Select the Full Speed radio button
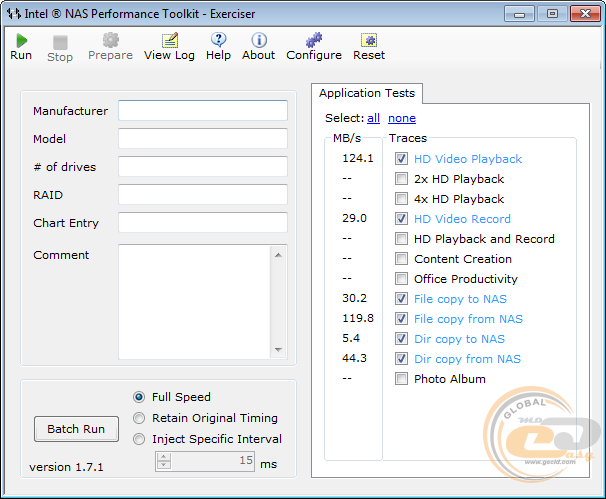This screenshot has height=499, width=606. point(139,397)
